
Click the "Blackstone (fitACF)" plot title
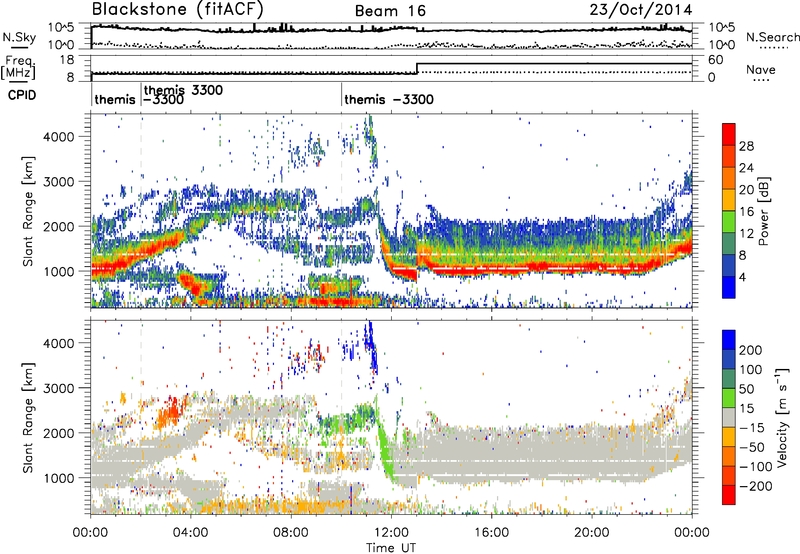click(177, 9)
